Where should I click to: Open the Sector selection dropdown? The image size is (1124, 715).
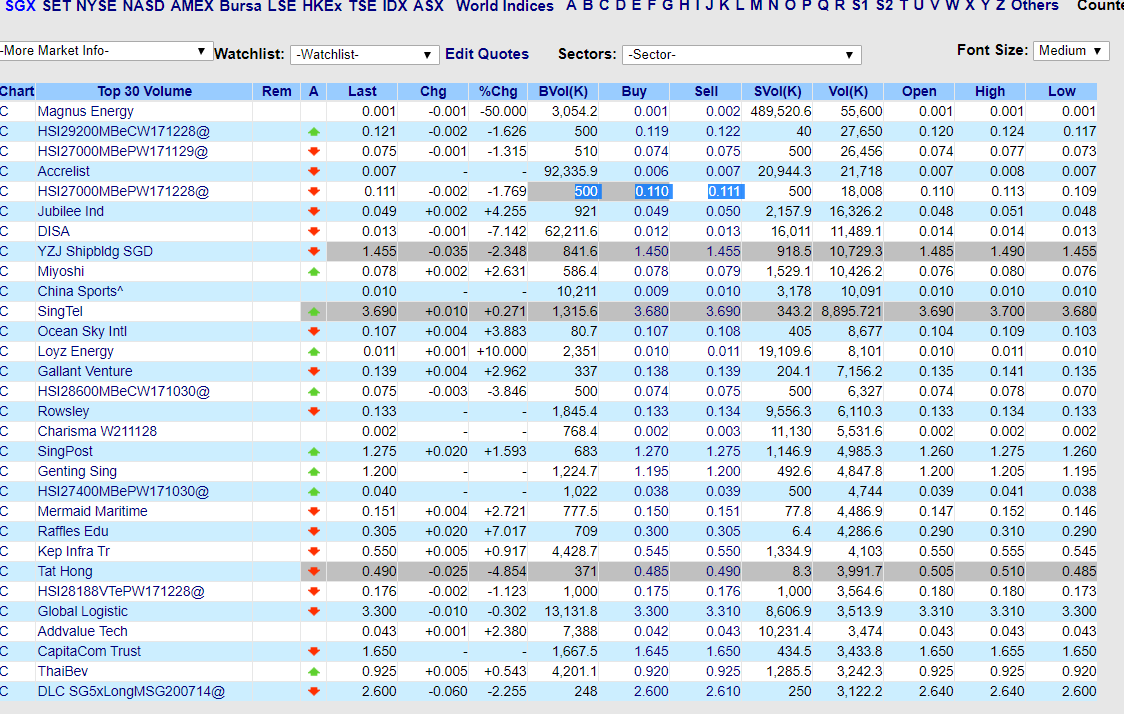[x=741, y=55]
